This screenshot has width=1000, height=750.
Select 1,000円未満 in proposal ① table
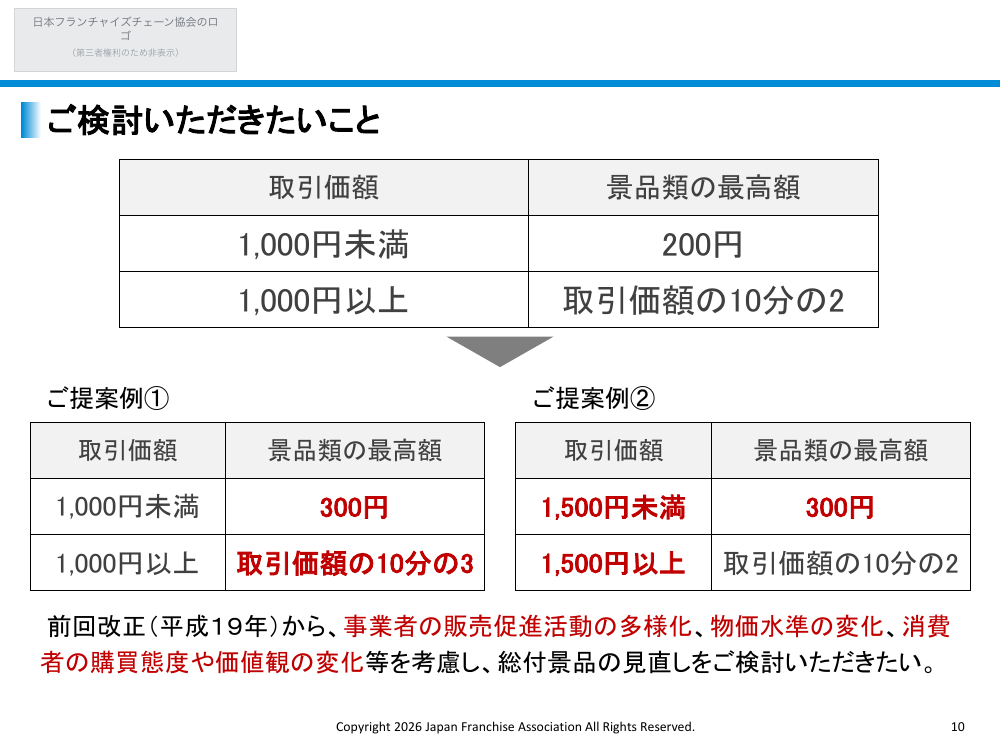(128, 507)
